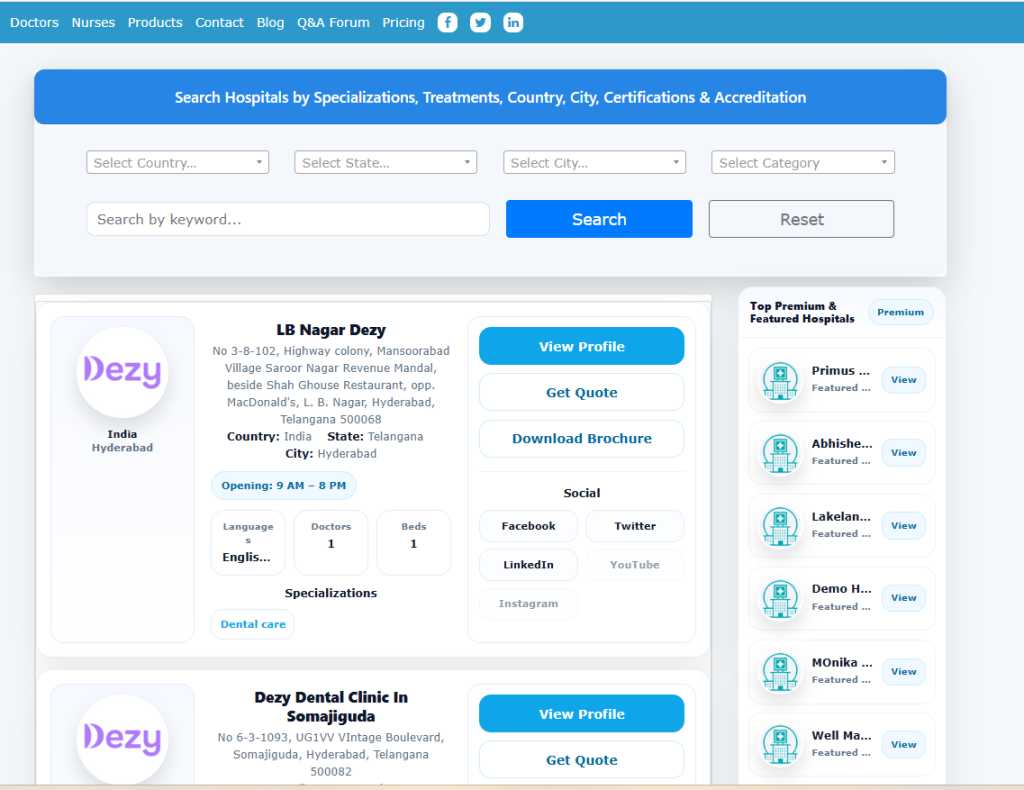Image resolution: width=1024 pixels, height=790 pixels.
Task: Open the Select State dropdown
Action: tap(385, 163)
